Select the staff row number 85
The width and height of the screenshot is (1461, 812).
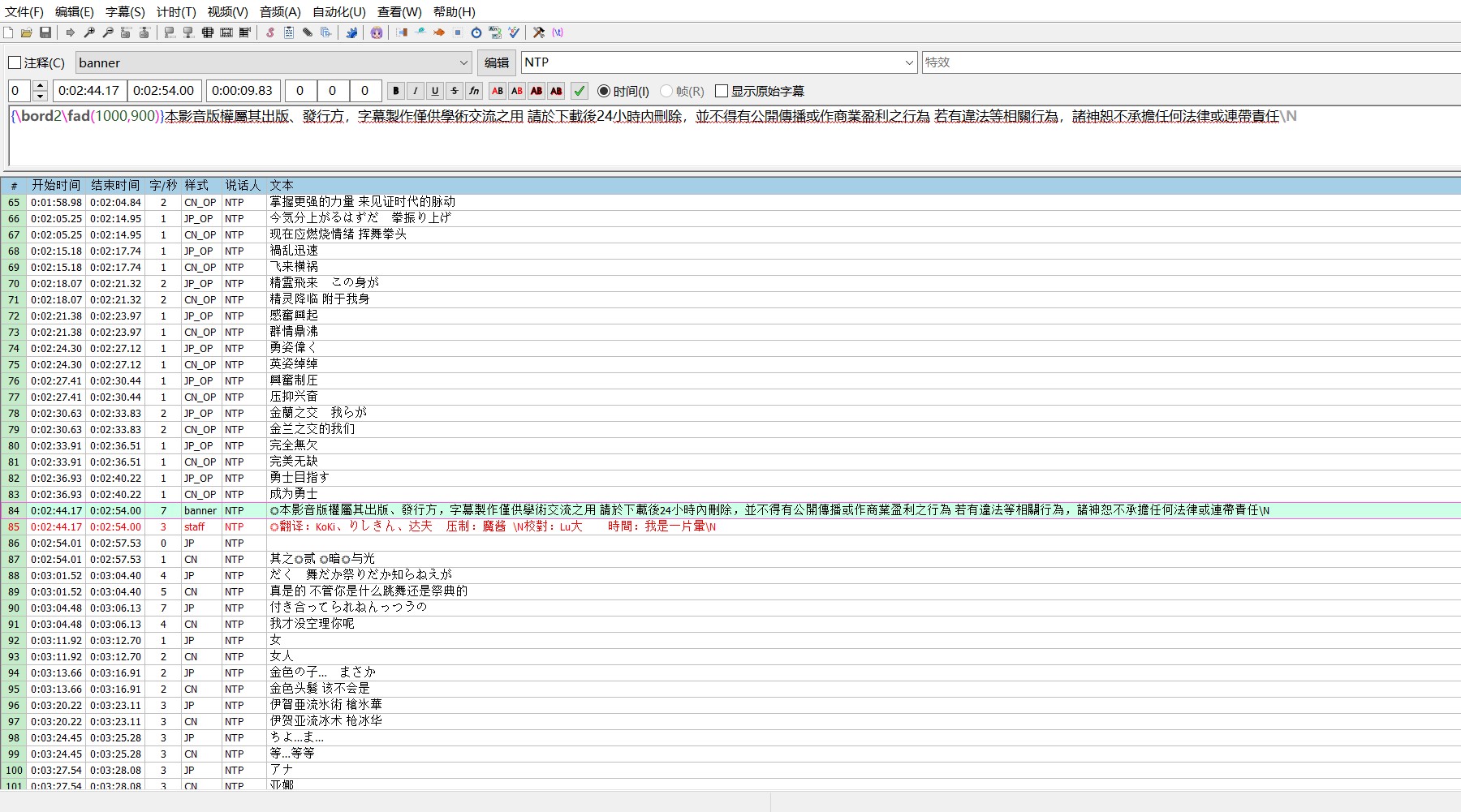14,526
